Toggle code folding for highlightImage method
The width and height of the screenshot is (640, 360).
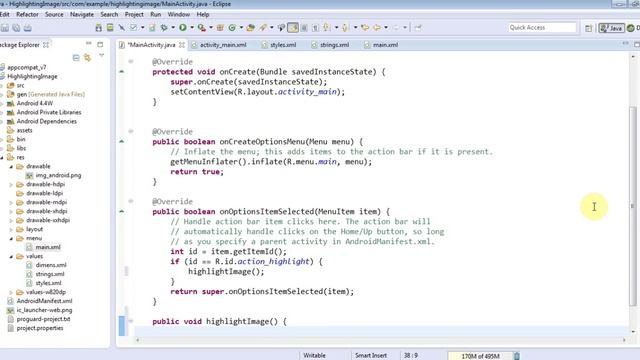[x=131, y=321]
